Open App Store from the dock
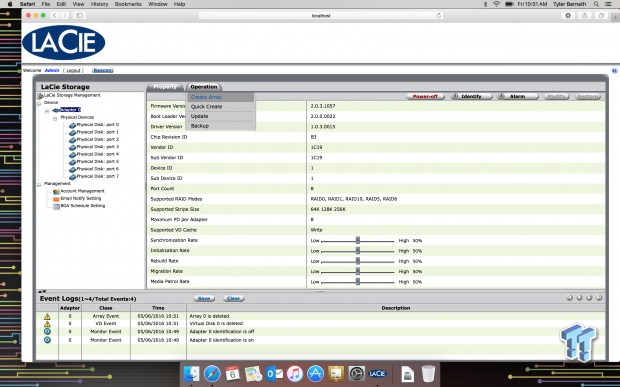The image size is (620, 387). [315, 373]
